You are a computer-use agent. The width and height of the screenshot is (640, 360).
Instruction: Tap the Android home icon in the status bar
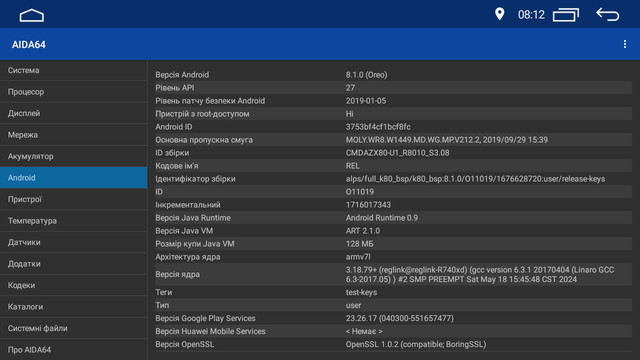[31, 16]
